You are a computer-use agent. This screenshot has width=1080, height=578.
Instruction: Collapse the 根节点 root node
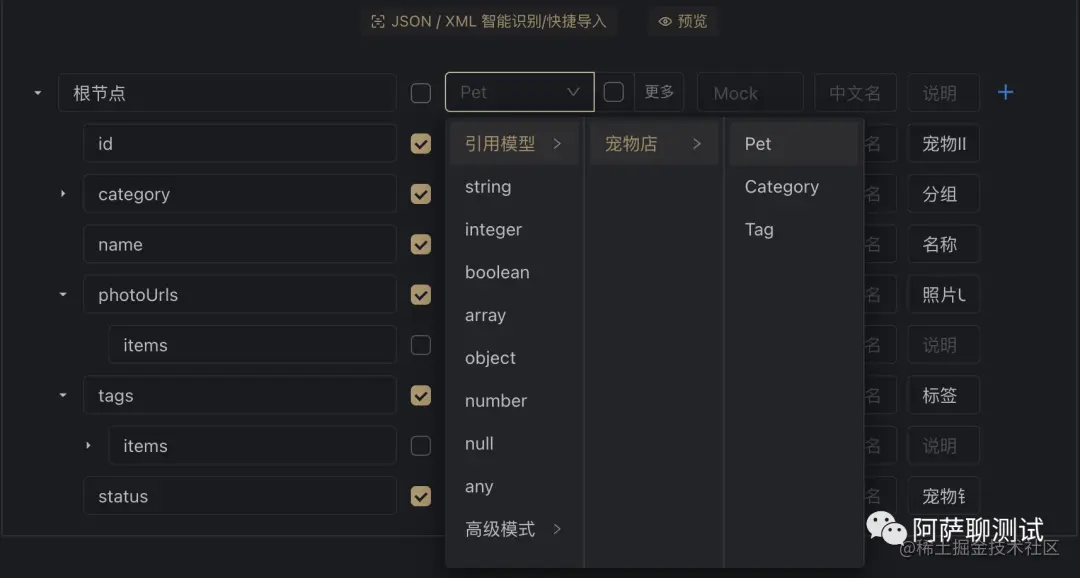pos(36,92)
